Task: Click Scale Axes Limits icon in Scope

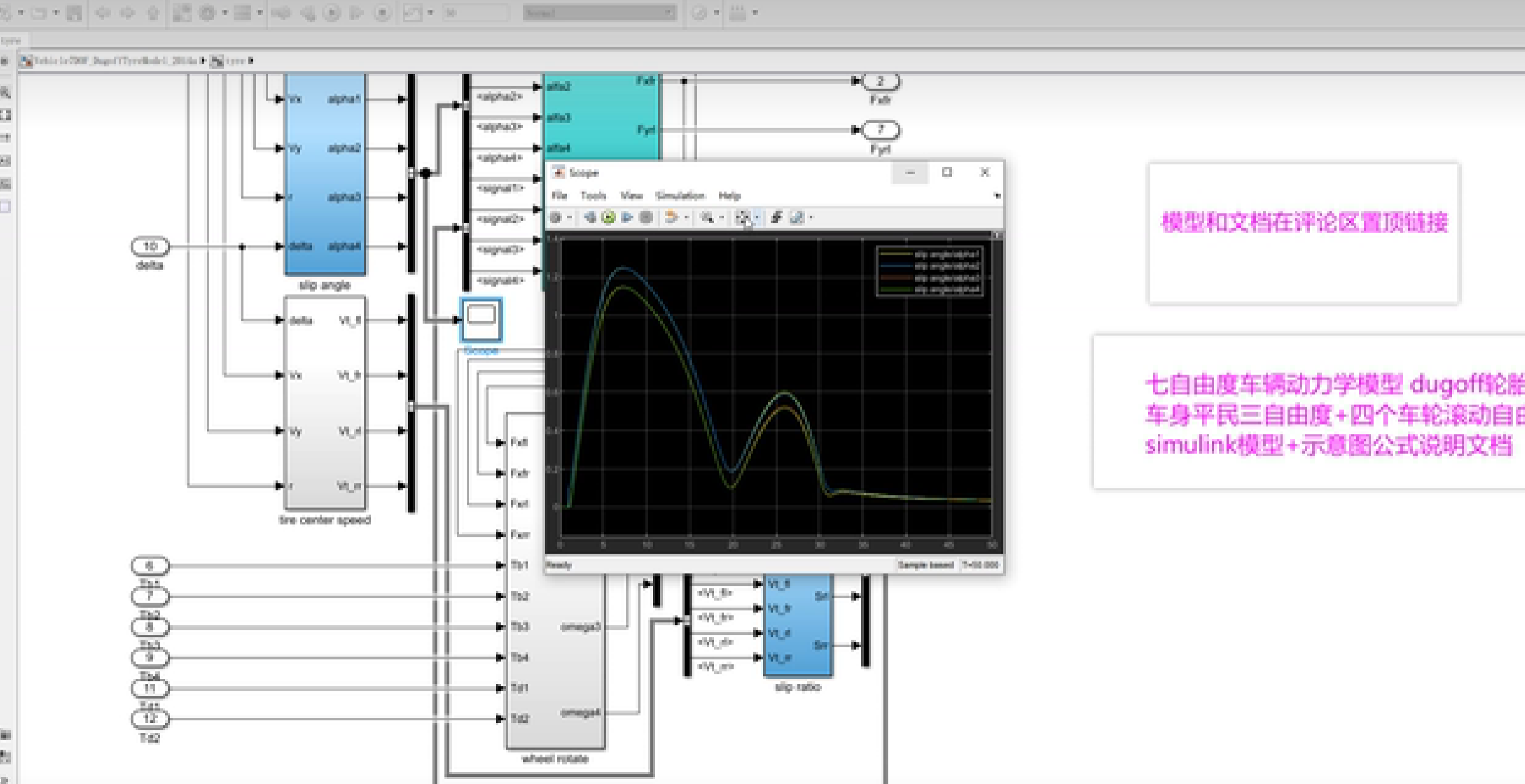Action: tap(742, 217)
